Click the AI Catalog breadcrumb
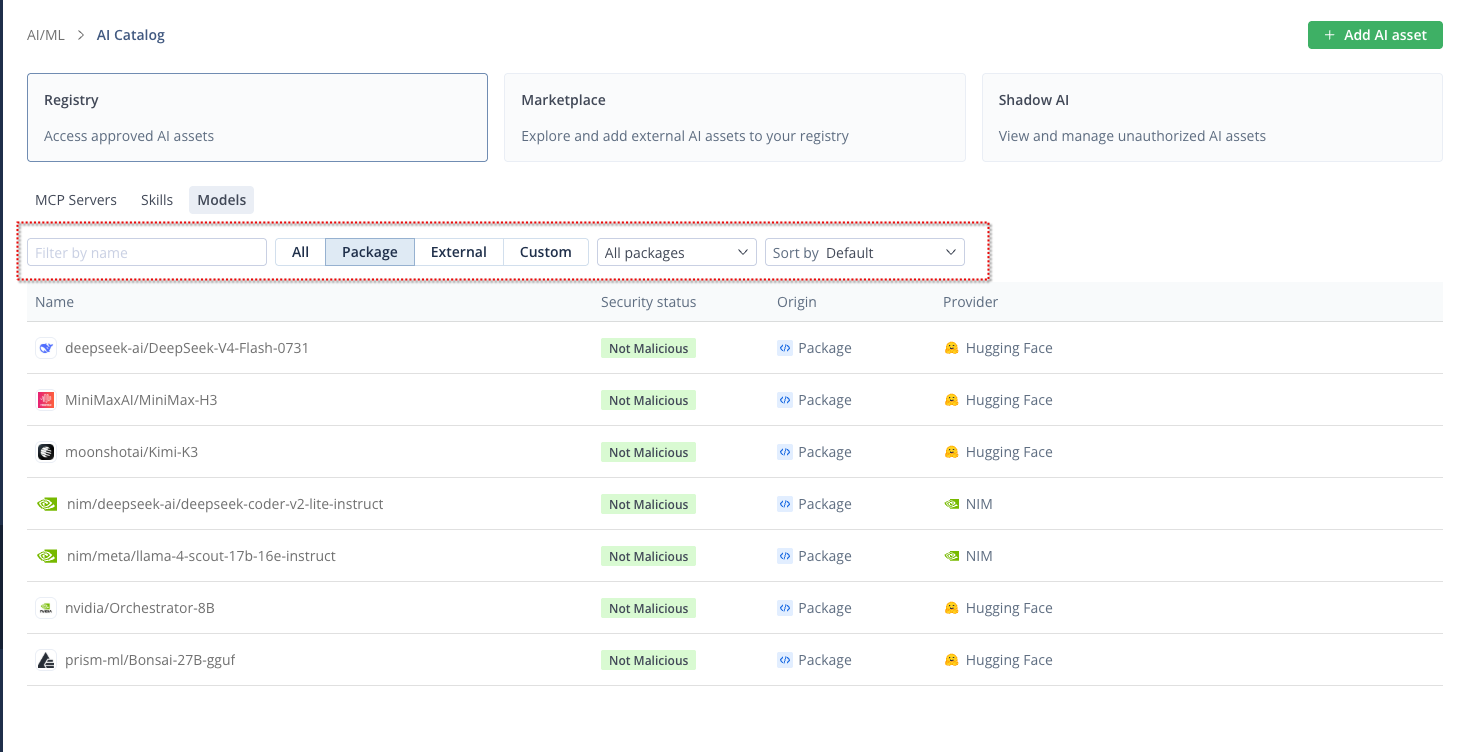Viewport: 1466px width, 752px height. [x=131, y=35]
